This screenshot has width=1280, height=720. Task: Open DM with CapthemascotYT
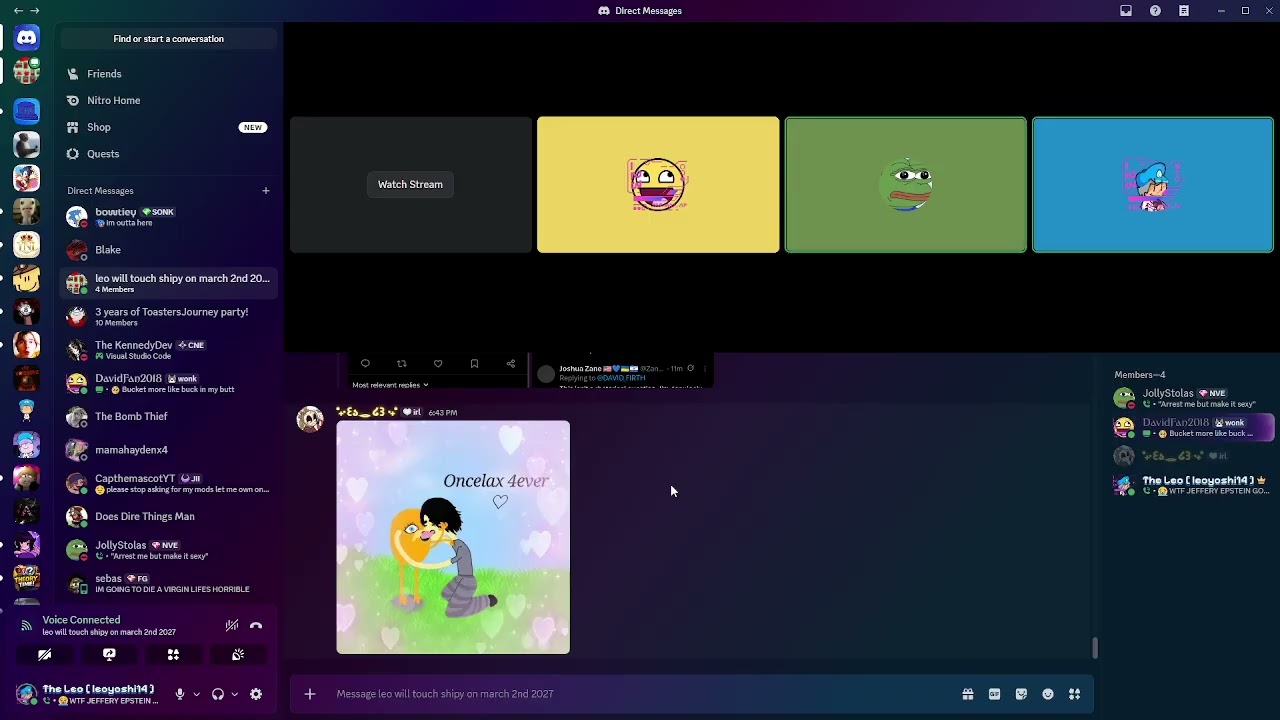(168, 483)
